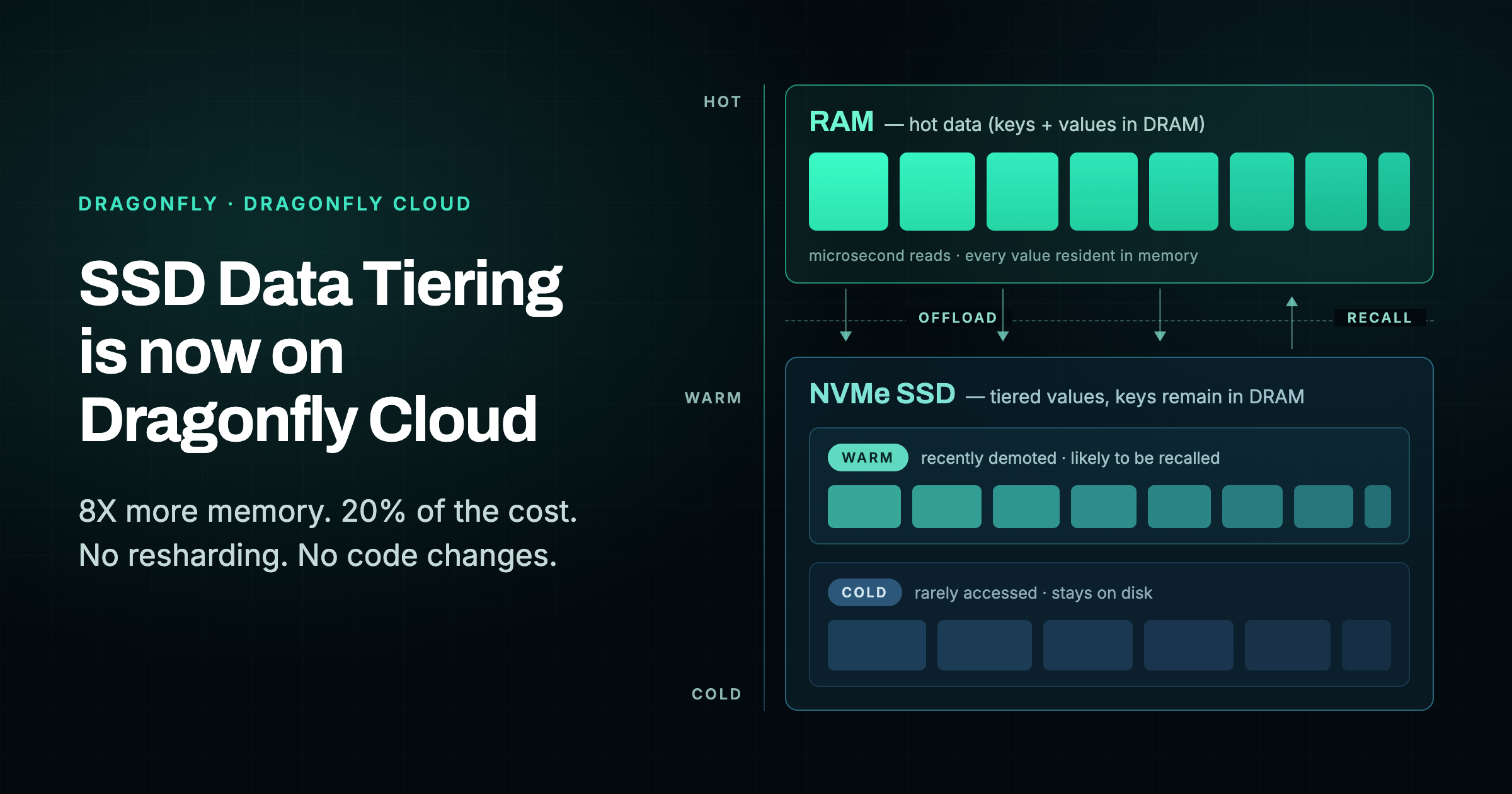The height and width of the screenshot is (794, 1512).
Task: Click the NVMe SSD heading
Action: coord(882,394)
